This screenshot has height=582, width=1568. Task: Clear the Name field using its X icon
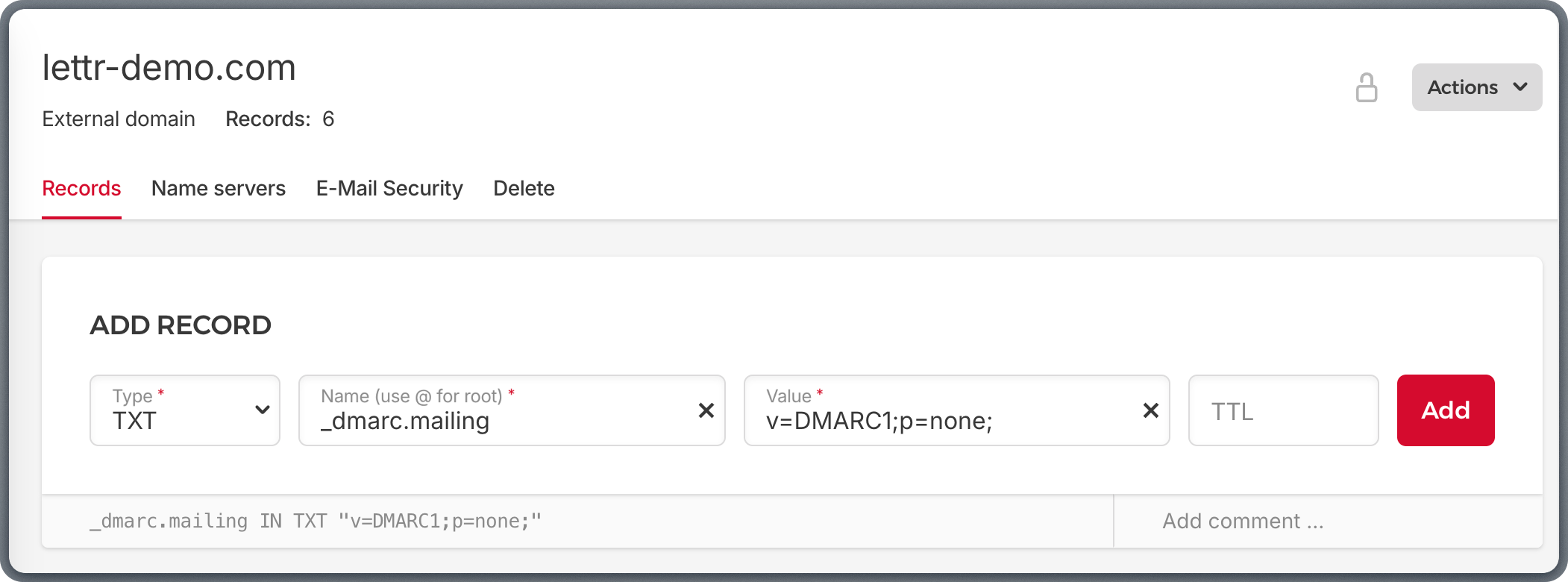tap(706, 410)
